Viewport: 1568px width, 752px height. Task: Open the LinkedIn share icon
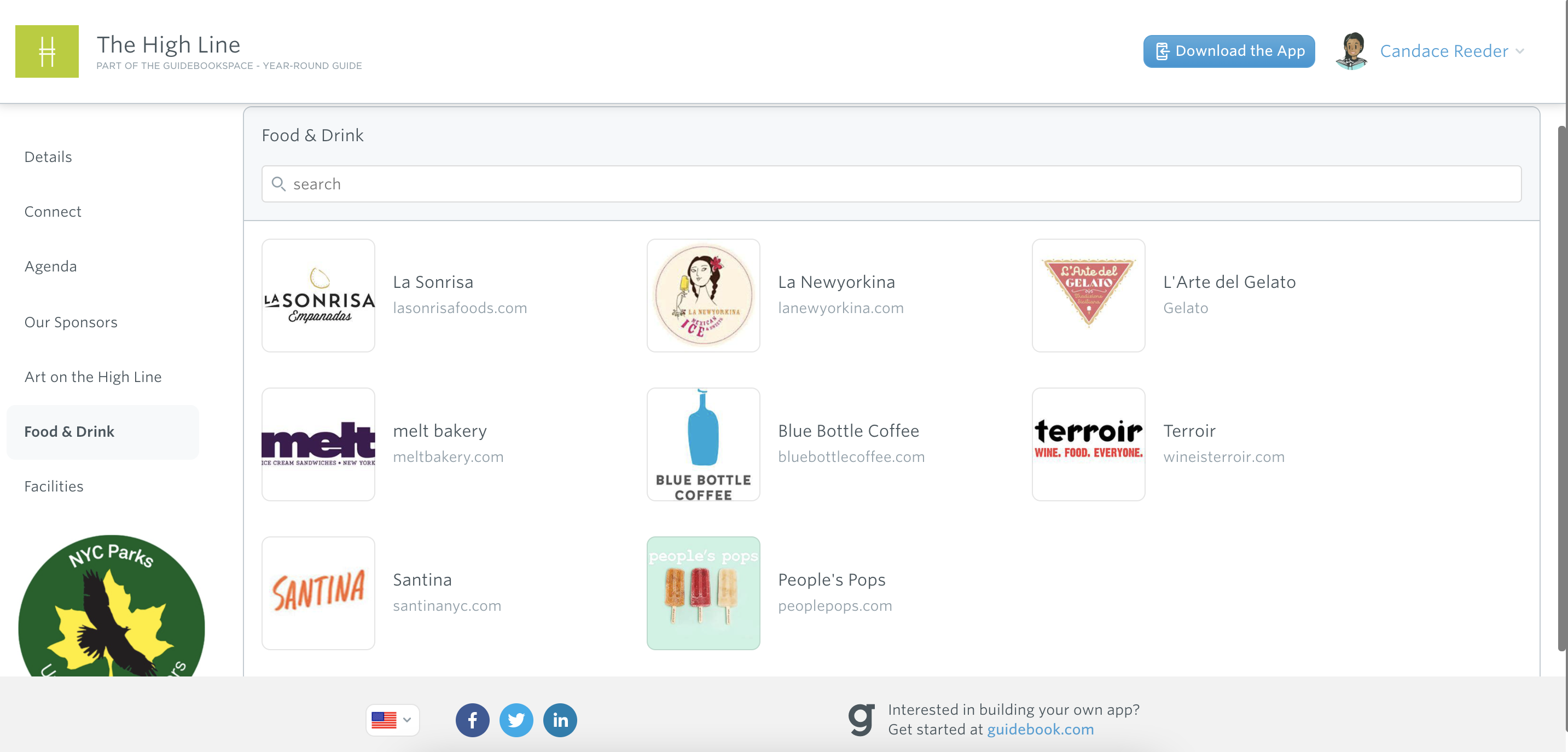pos(560,720)
